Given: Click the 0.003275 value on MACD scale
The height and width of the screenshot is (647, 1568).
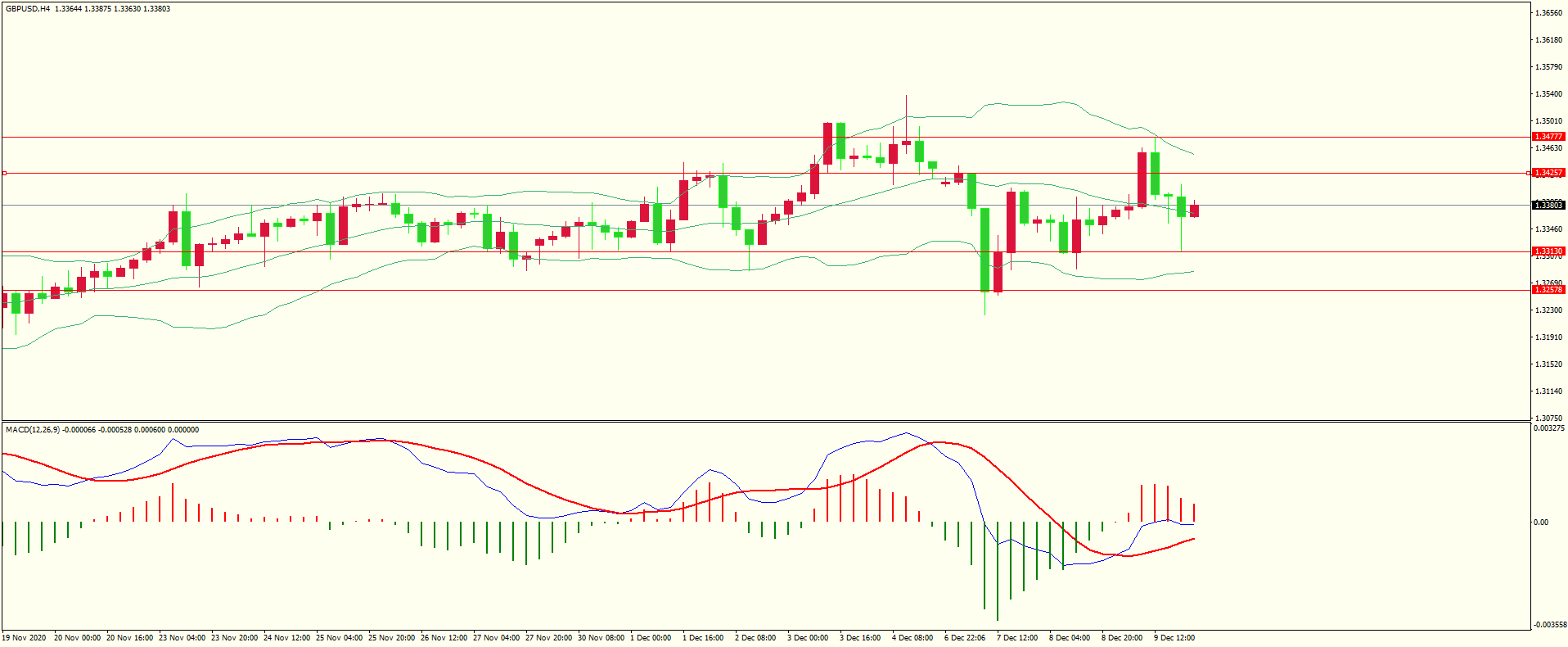Looking at the screenshot, I should pyautogui.click(x=1549, y=428).
